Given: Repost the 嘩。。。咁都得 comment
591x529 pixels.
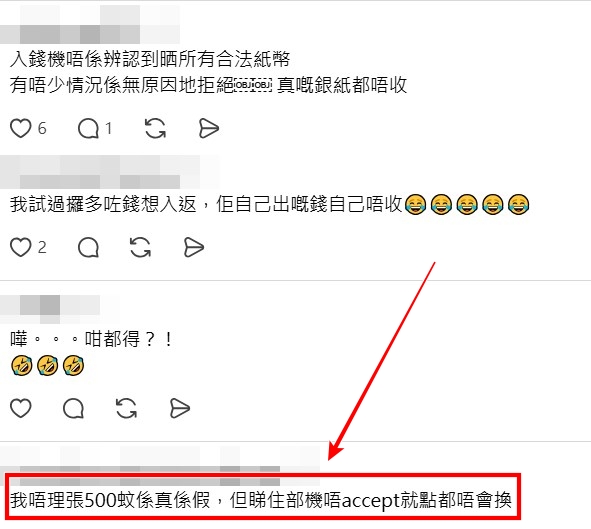Looking at the screenshot, I should click(x=126, y=408).
